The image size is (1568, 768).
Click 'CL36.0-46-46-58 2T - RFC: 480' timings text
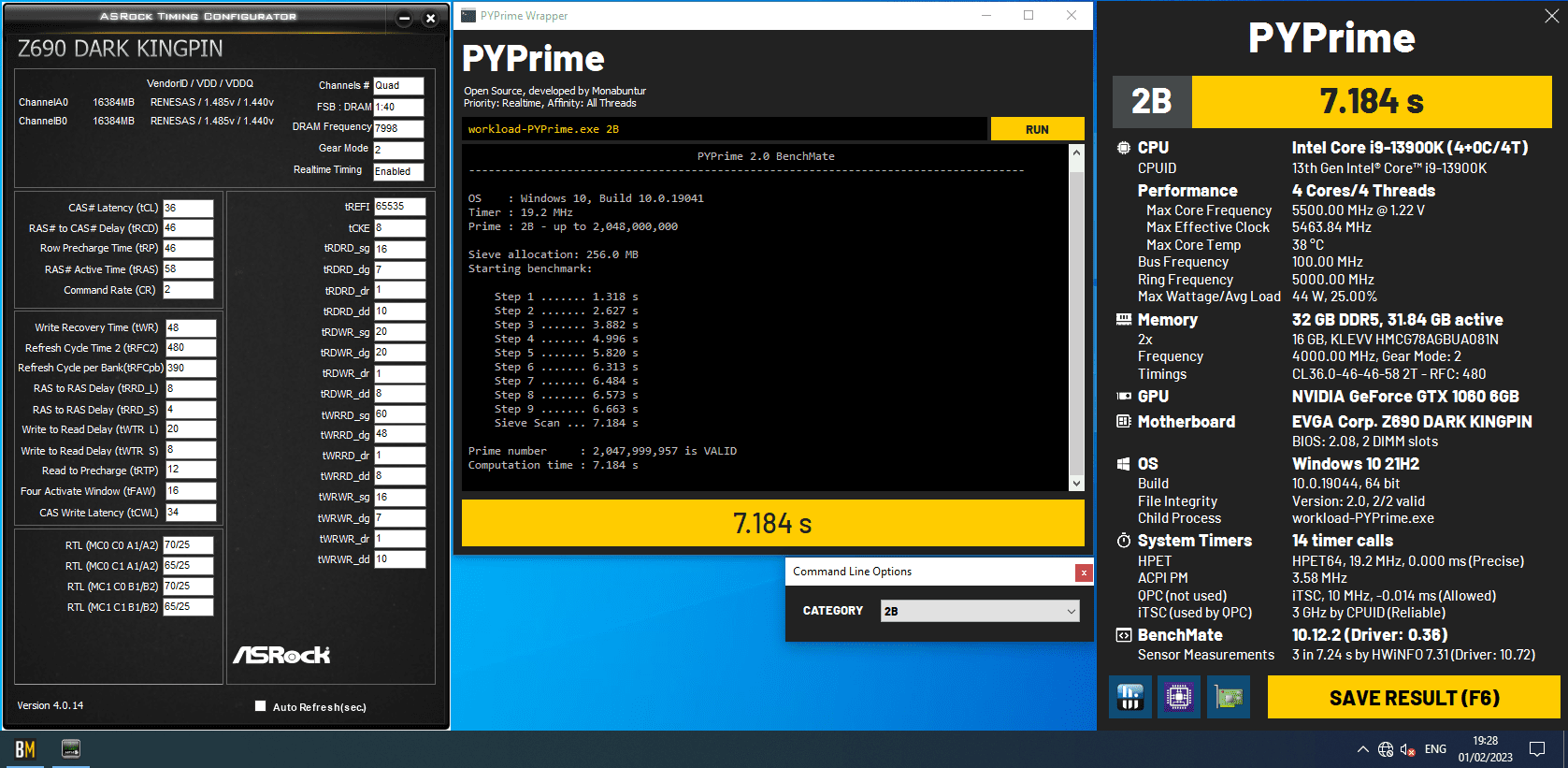(1388, 374)
